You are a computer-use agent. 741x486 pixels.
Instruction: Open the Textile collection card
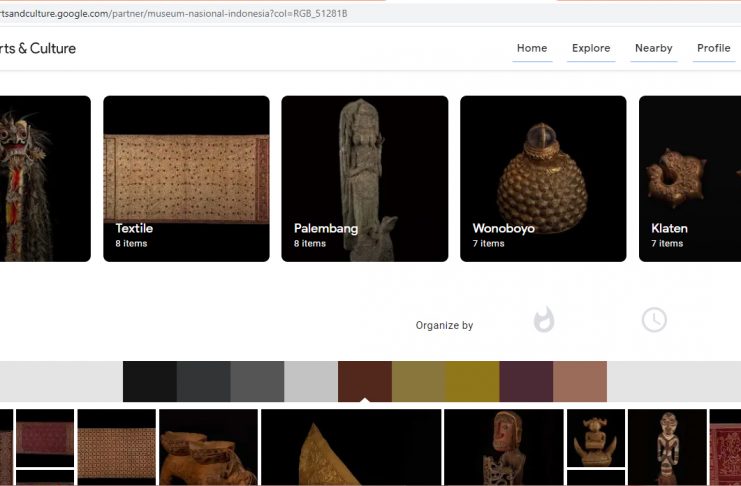coord(187,179)
